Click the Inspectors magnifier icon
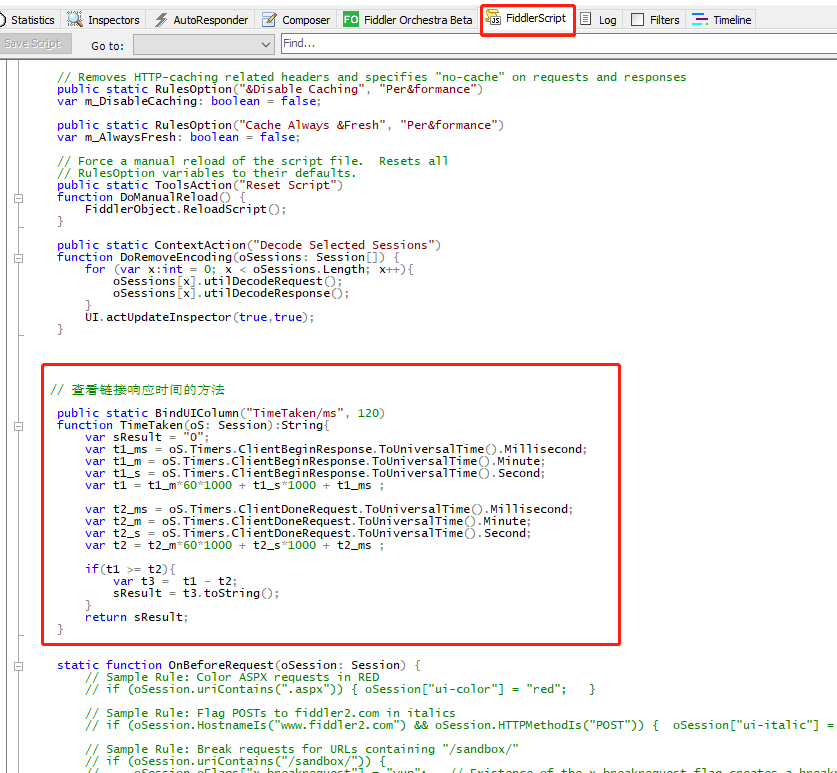The image size is (837, 773). pyautogui.click(x=75, y=19)
